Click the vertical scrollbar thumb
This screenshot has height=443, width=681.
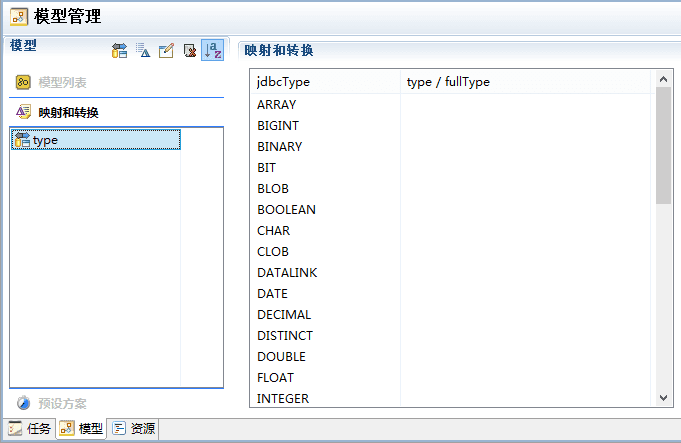664,145
